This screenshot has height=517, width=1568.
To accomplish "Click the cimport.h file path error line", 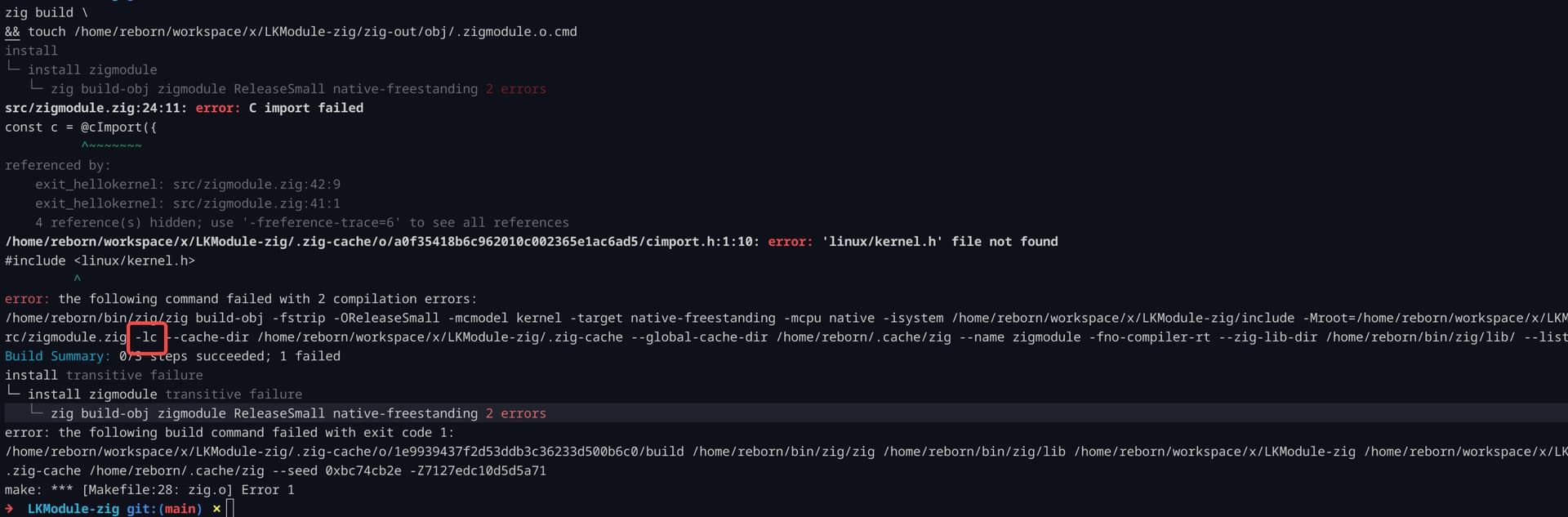I will pos(382,242).
